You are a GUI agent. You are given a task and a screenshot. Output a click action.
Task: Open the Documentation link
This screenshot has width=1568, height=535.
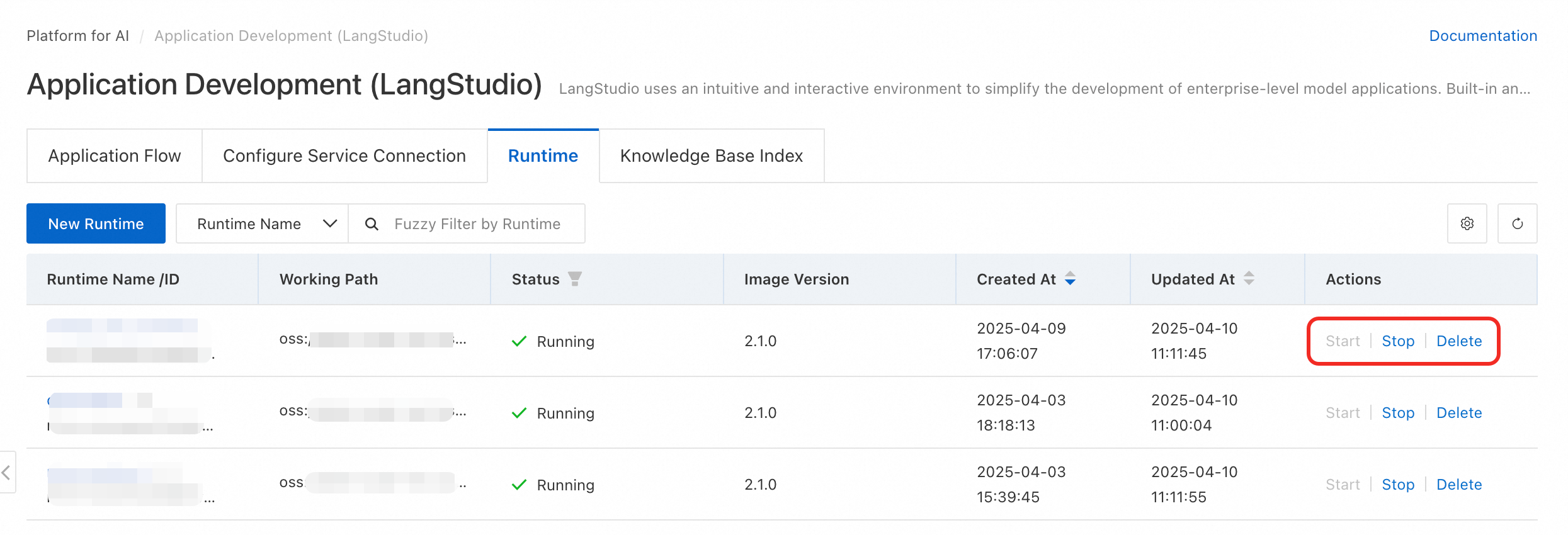pos(1482,36)
